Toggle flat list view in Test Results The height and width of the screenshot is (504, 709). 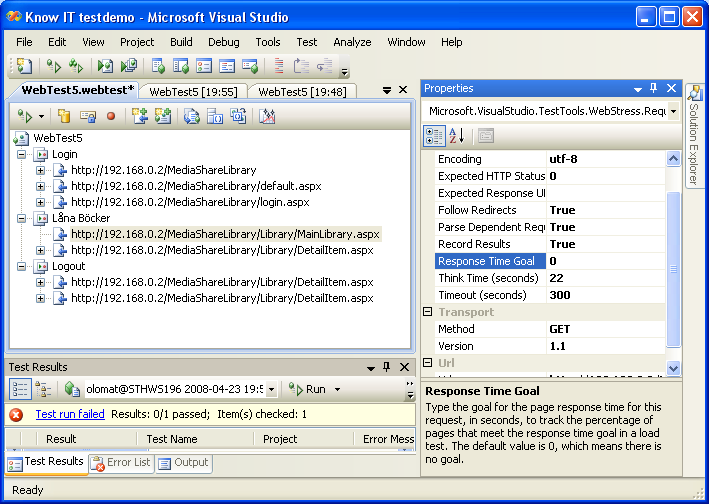pos(20,389)
